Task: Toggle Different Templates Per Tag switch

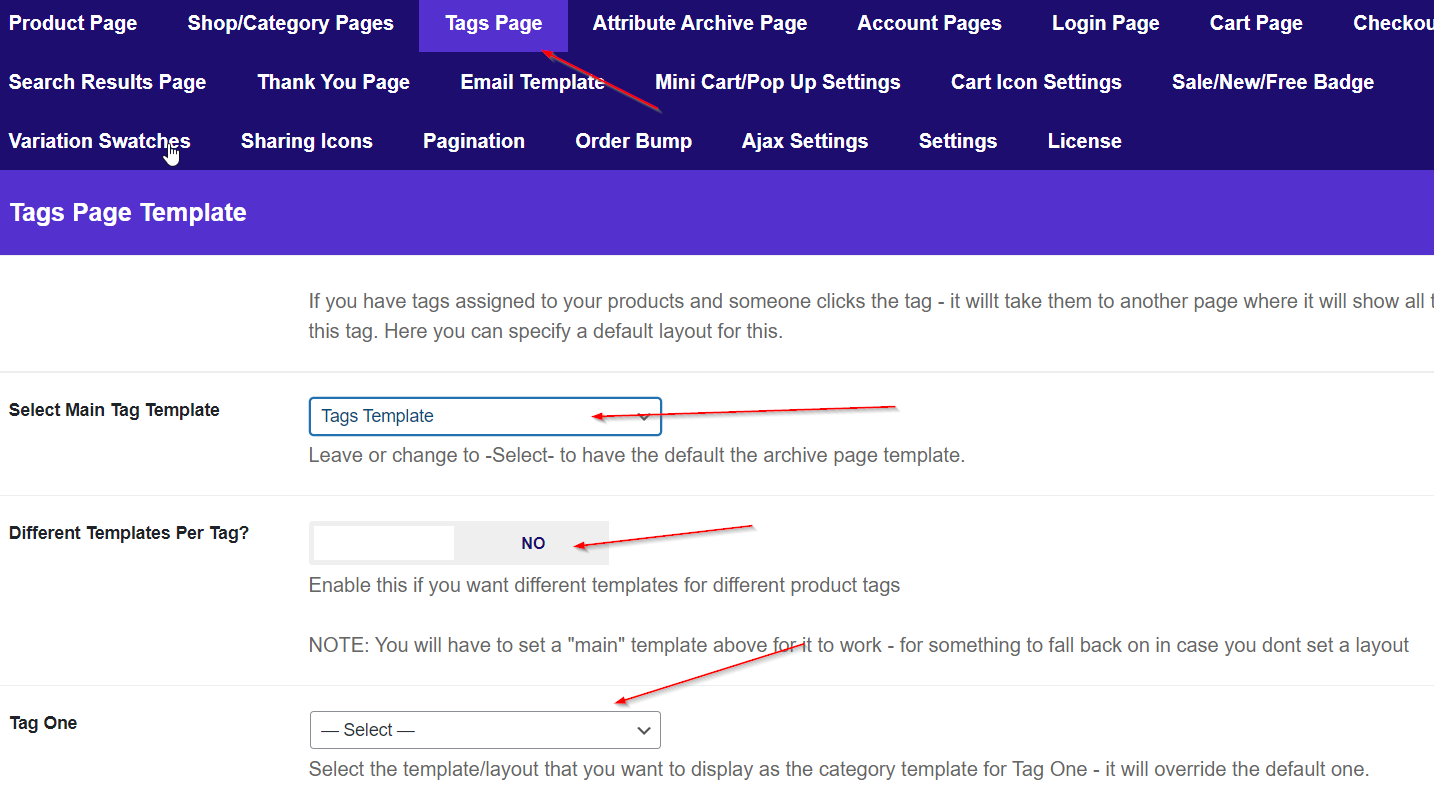Action: pos(458,543)
